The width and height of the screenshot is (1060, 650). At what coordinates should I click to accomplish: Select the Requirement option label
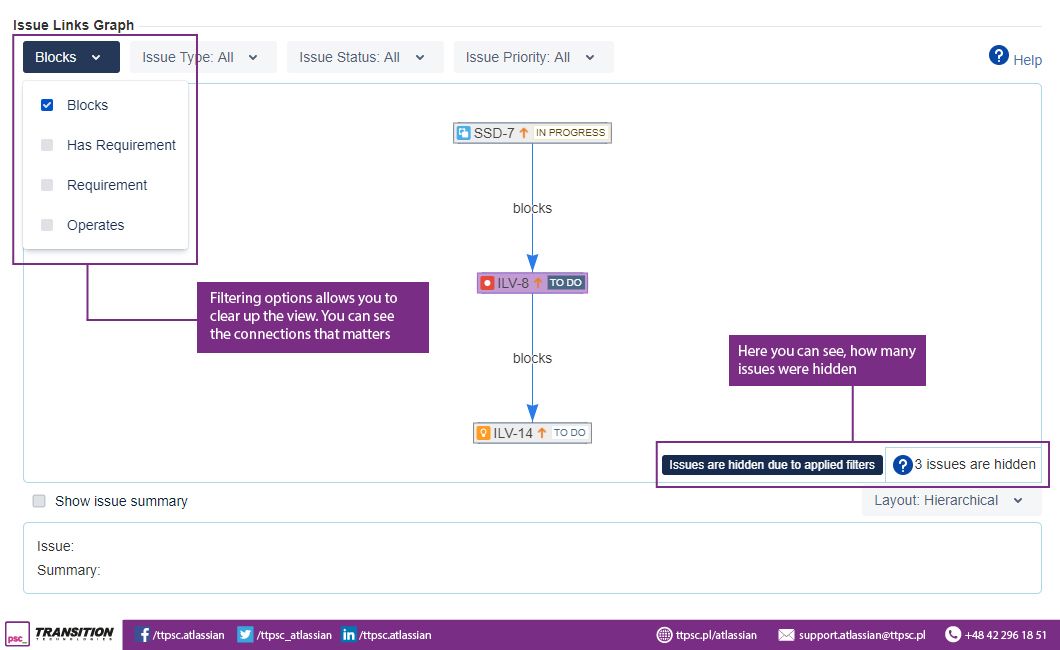(x=107, y=185)
